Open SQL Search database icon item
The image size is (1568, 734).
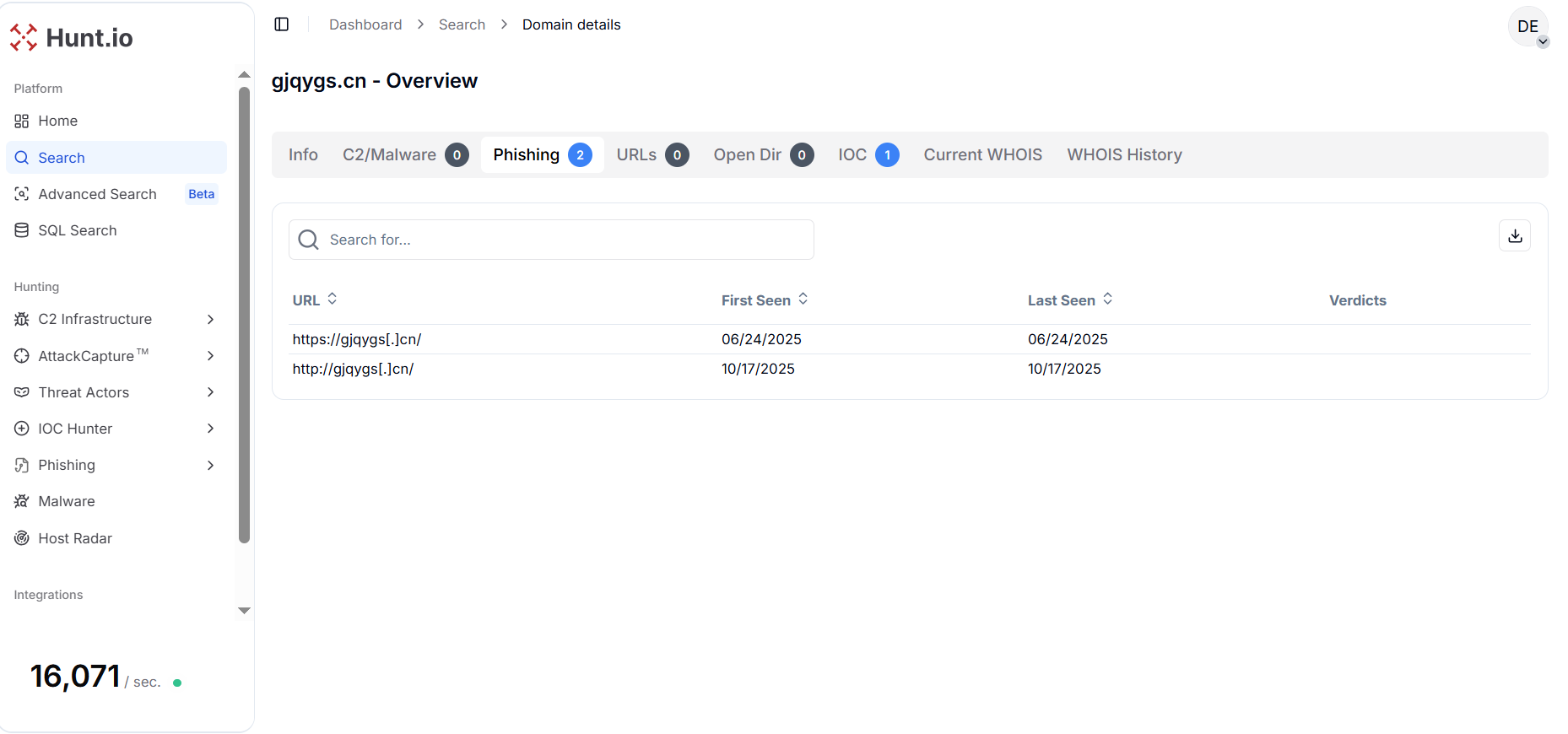(77, 230)
